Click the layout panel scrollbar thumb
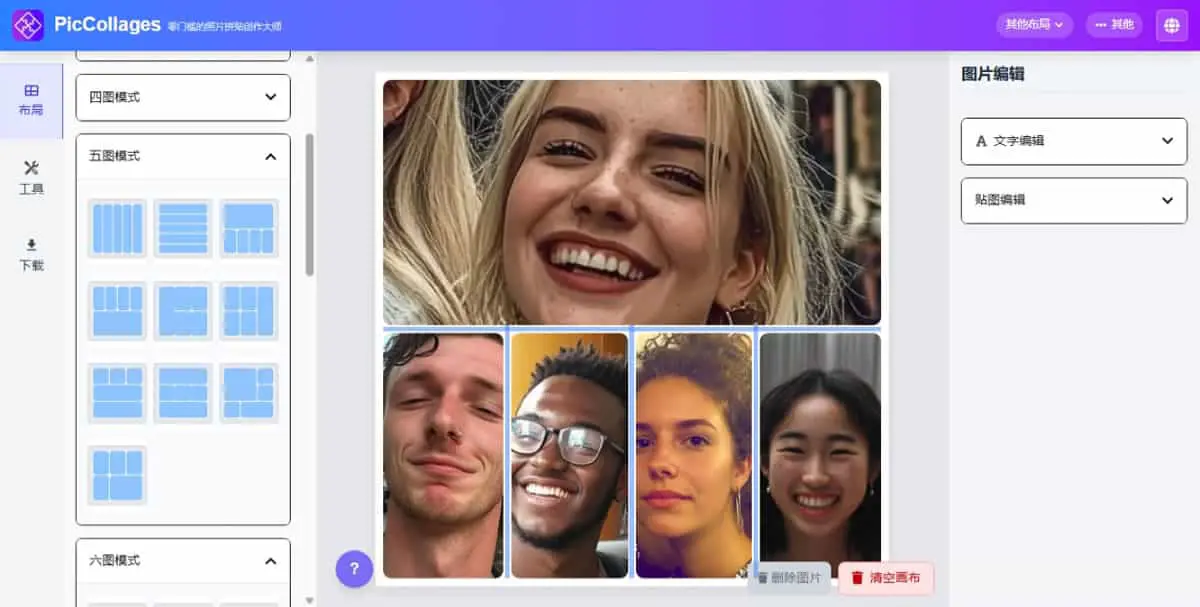This screenshot has height=607, width=1200. click(309, 204)
